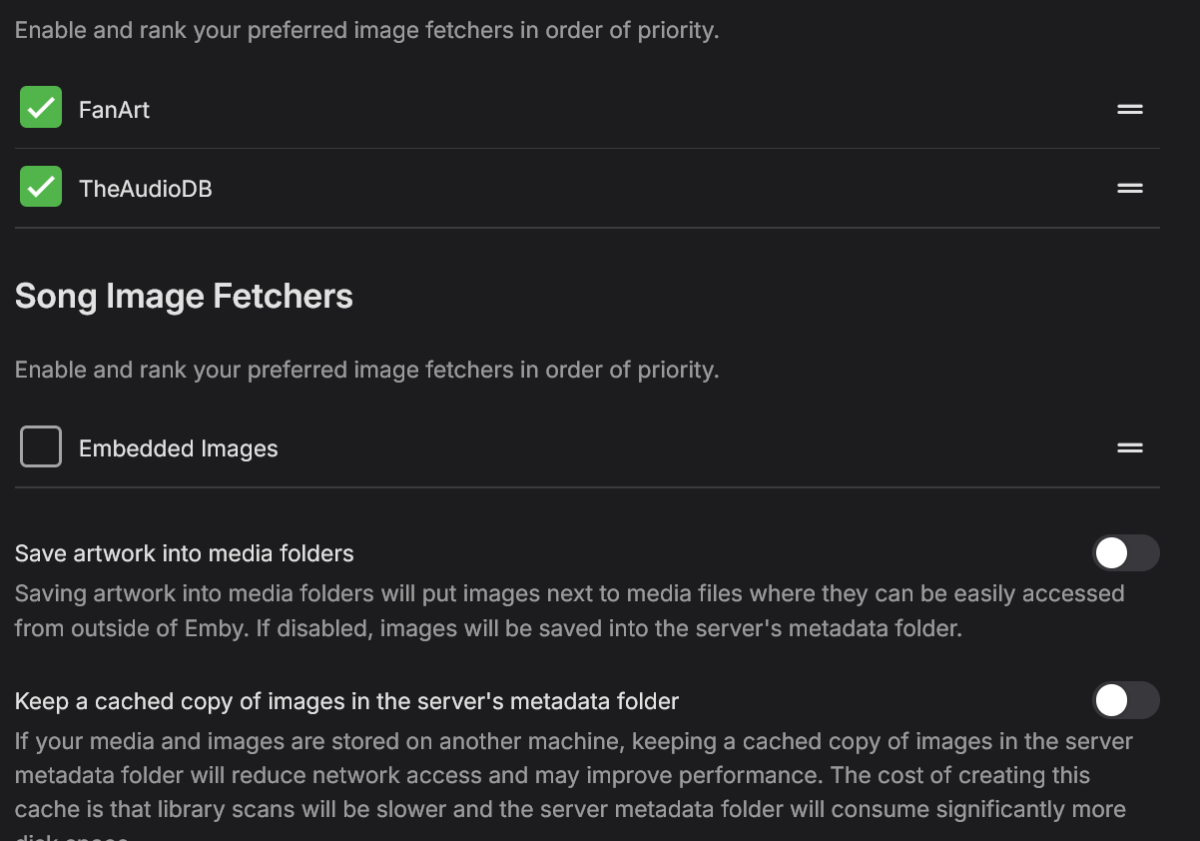Click the cut-off text line at the bottom
The width and height of the screenshot is (1200, 841).
click(x=72, y=836)
